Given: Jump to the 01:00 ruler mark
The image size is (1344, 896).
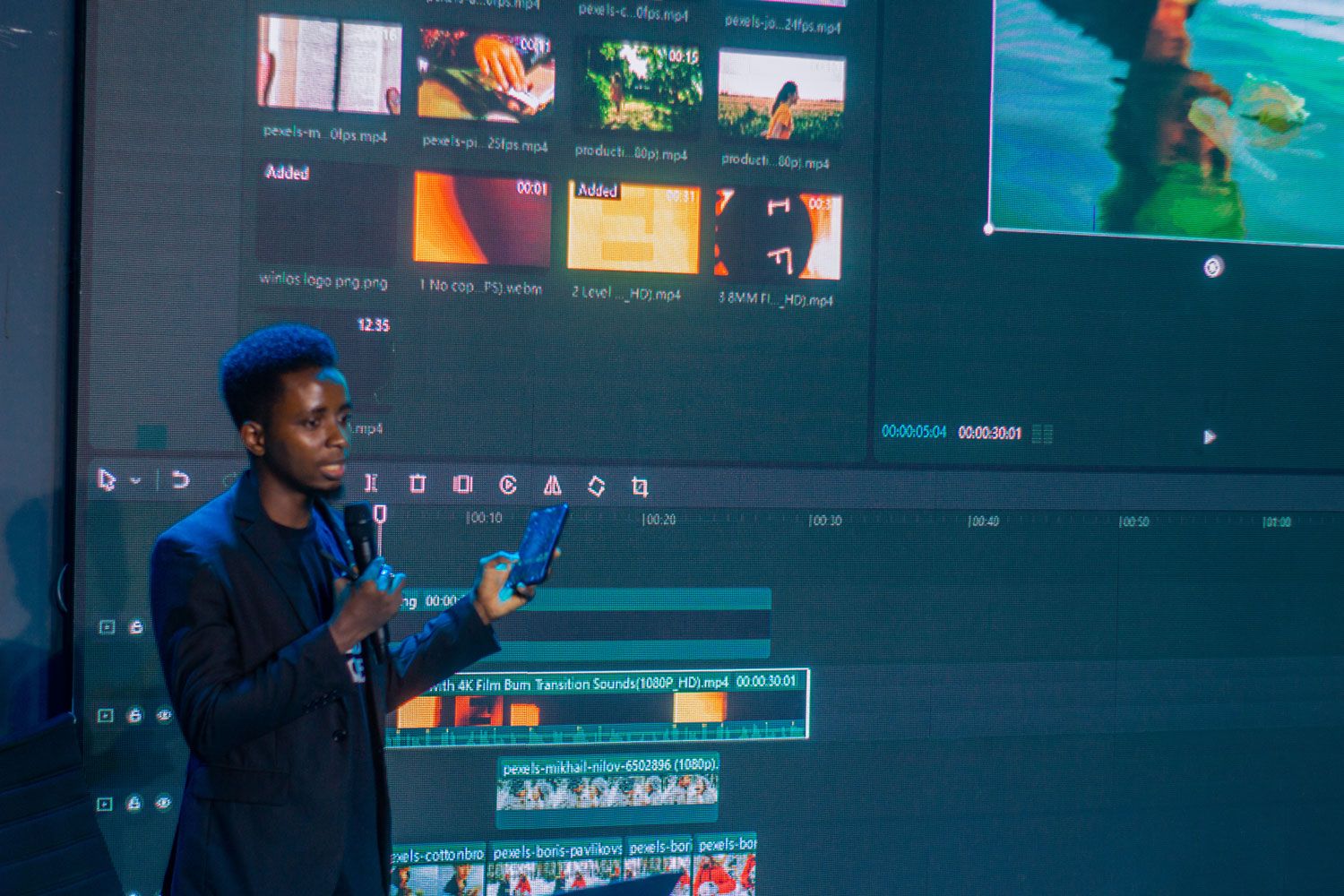Looking at the screenshot, I should coord(1277,522).
